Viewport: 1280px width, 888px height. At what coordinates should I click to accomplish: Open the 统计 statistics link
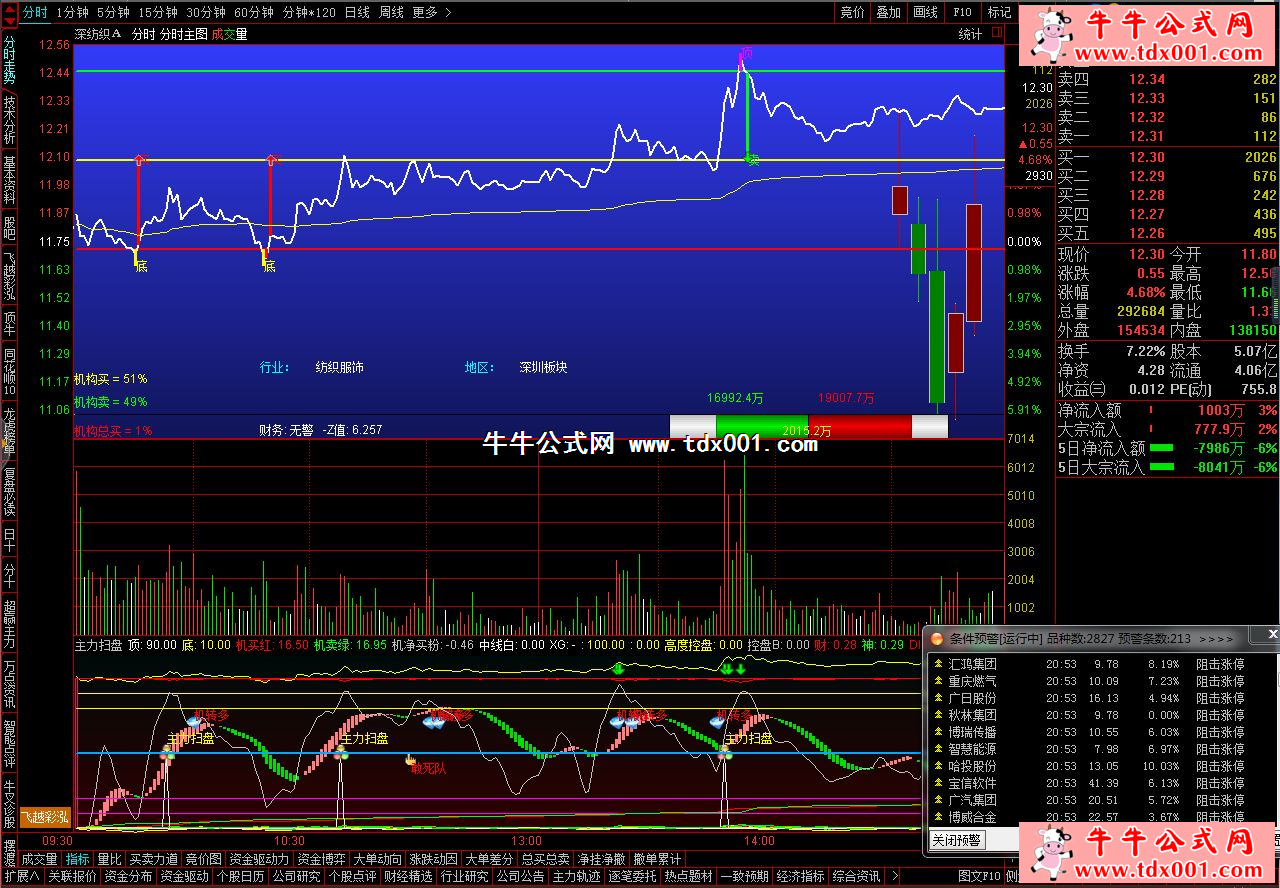970,34
